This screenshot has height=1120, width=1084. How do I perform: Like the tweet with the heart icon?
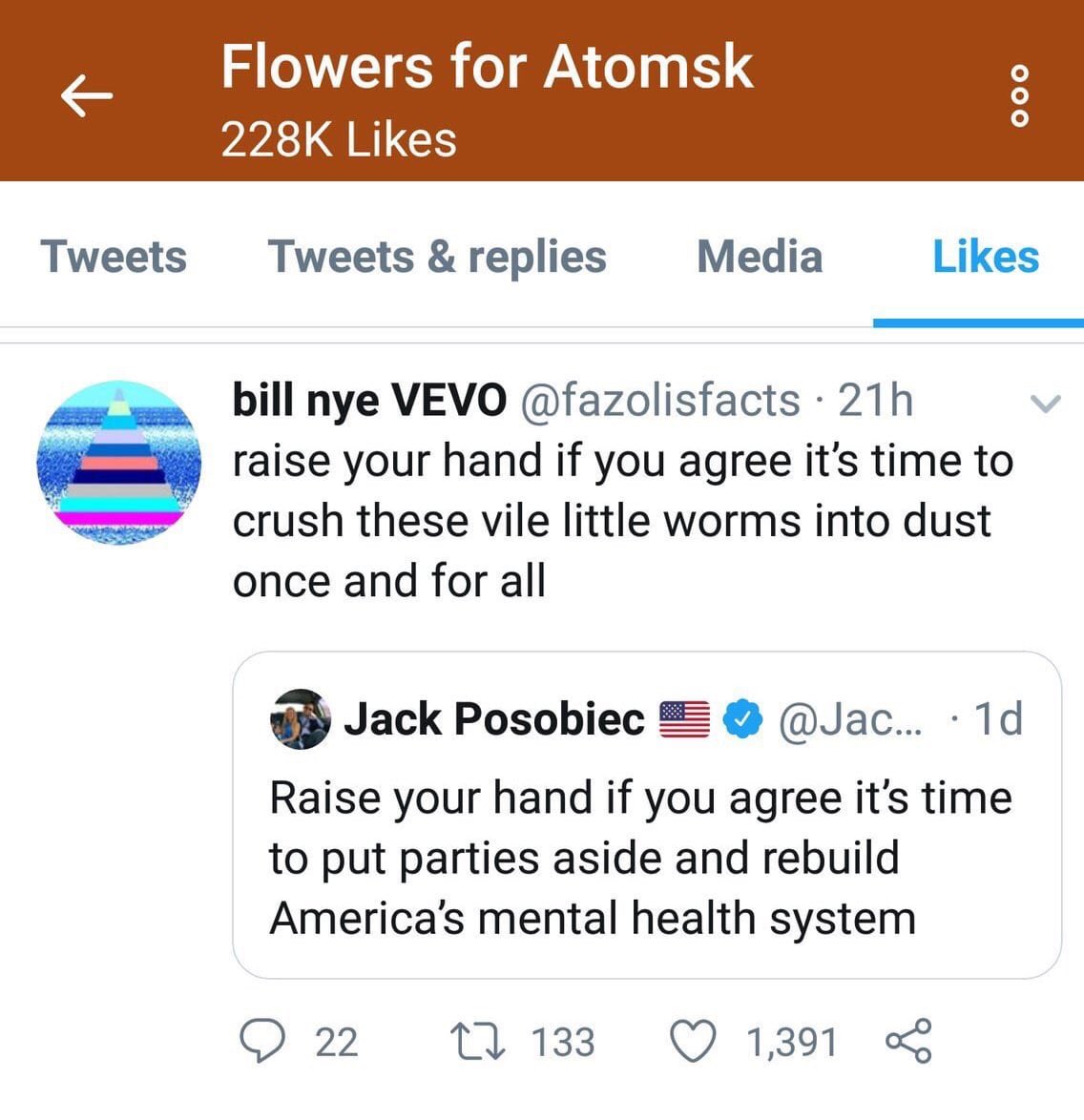[693, 1042]
